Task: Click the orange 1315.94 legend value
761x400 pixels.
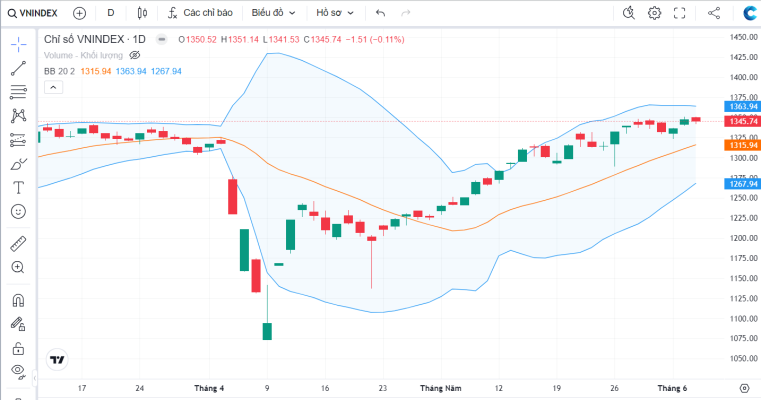Action: (x=96, y=71)
